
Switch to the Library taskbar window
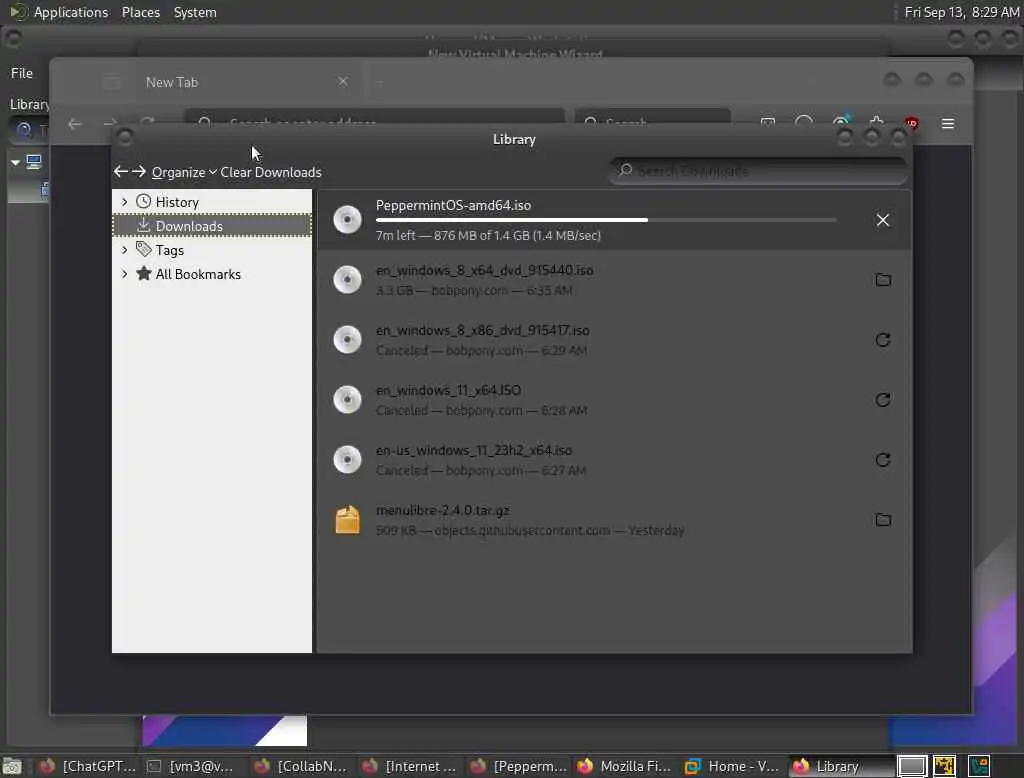click(x=840, y=766)
